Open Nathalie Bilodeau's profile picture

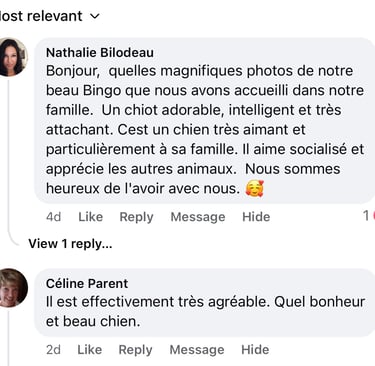(12, 57)
